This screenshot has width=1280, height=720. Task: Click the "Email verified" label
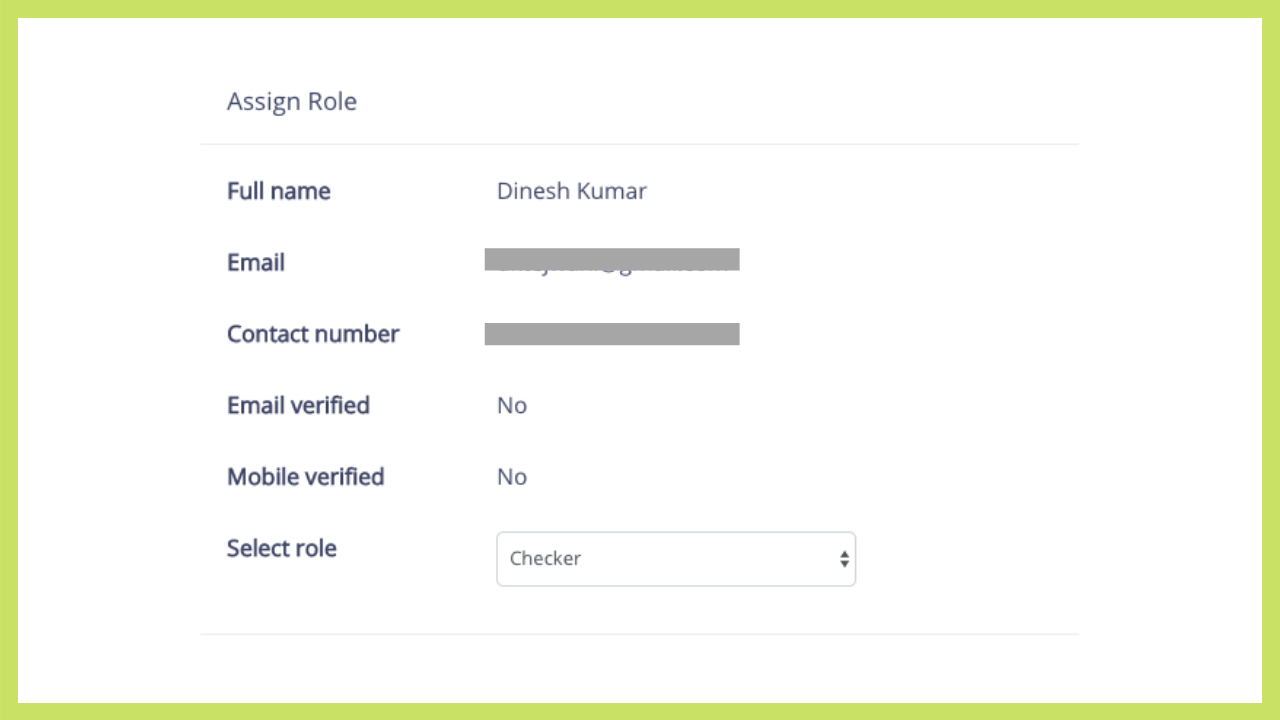point(298,405)
